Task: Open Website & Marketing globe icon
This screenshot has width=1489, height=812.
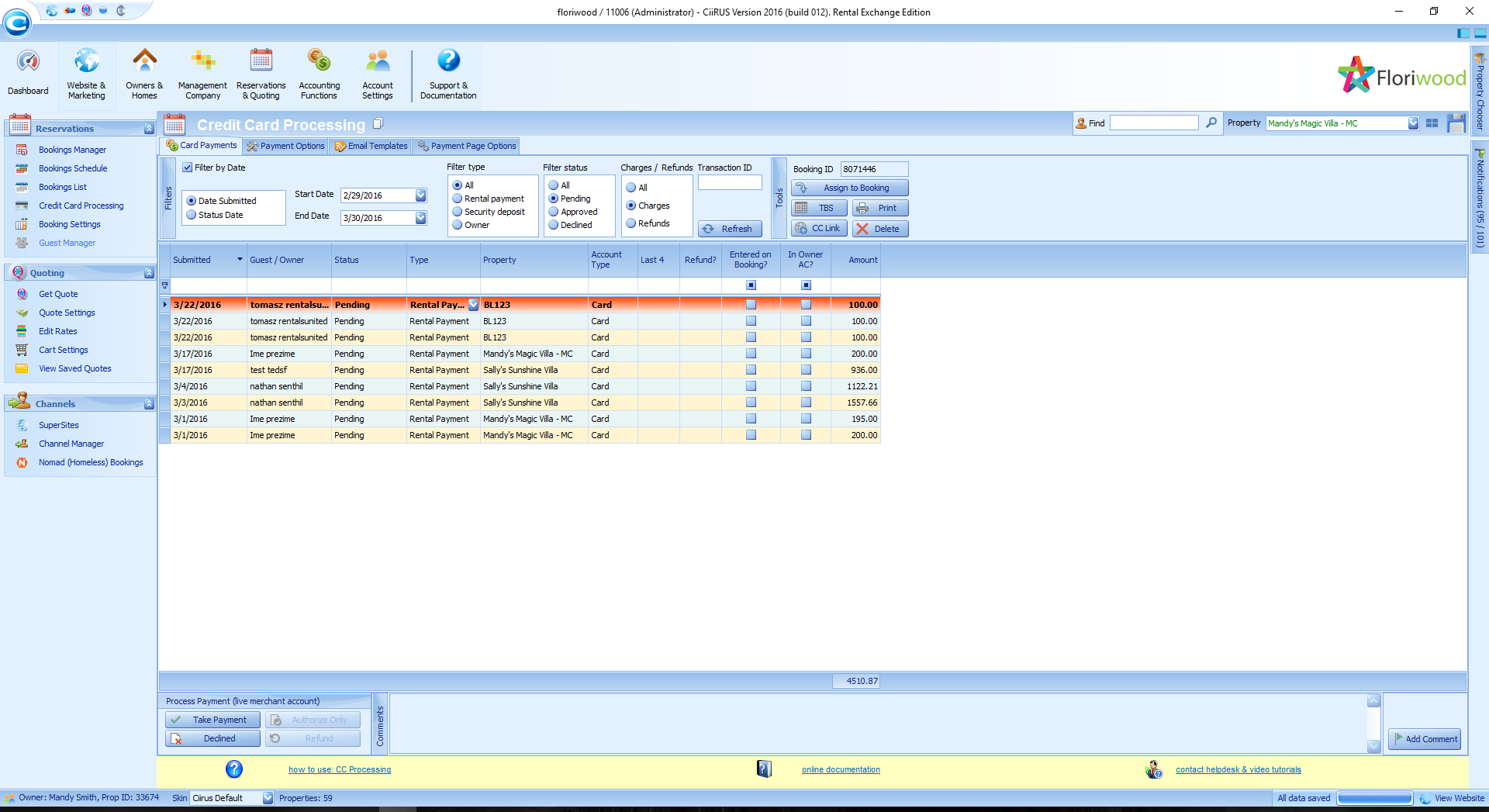Action: pyautogui.click(x=86, y=61)
